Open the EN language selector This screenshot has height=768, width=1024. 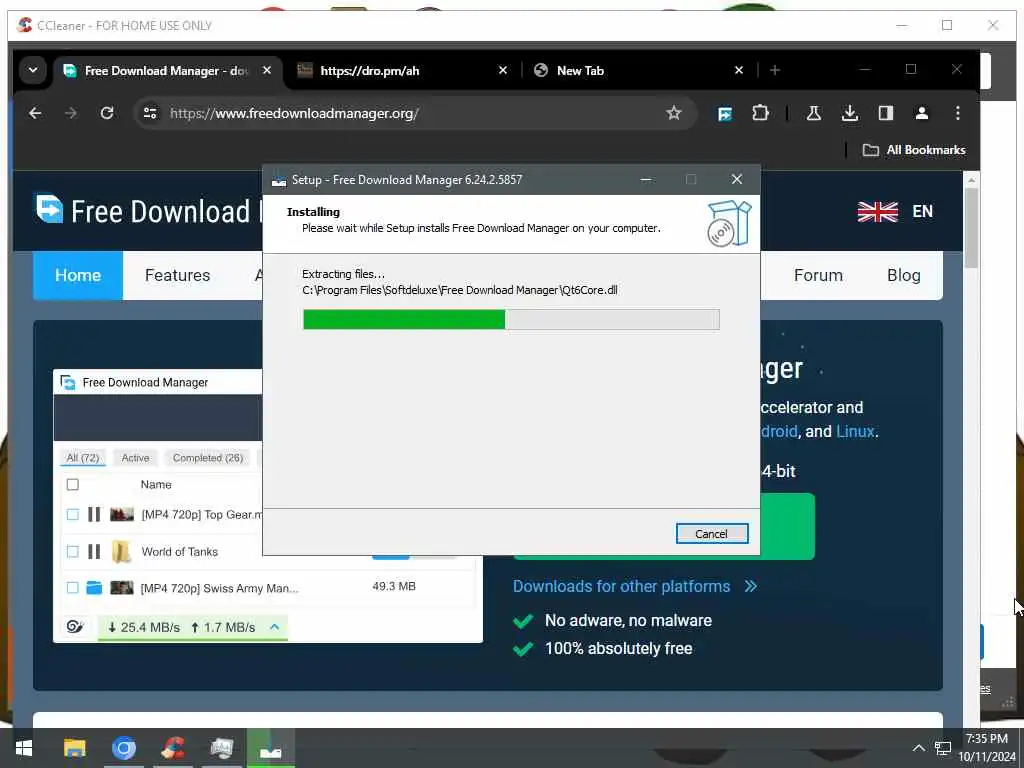[922, 212]
